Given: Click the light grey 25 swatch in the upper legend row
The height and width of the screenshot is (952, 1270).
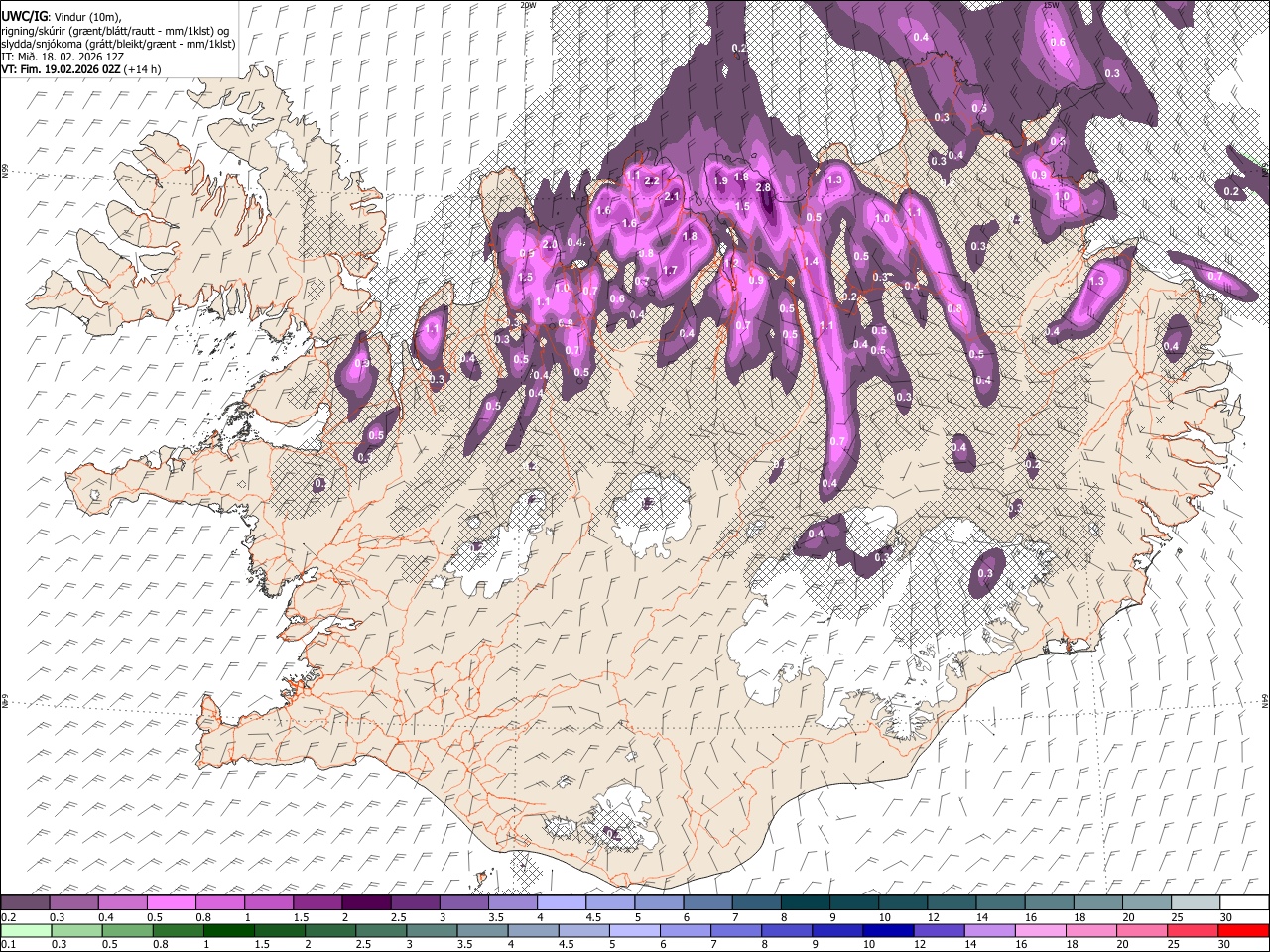Looking at the screenshot, I should (1195, 903).
